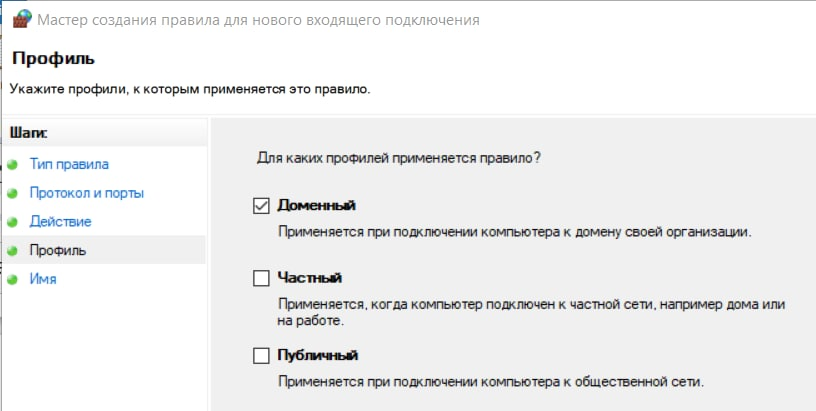The height and width of the screenshot is (411, 816).
Task: Open the Протокол и порты step
Action: click(x=86, y=193)
